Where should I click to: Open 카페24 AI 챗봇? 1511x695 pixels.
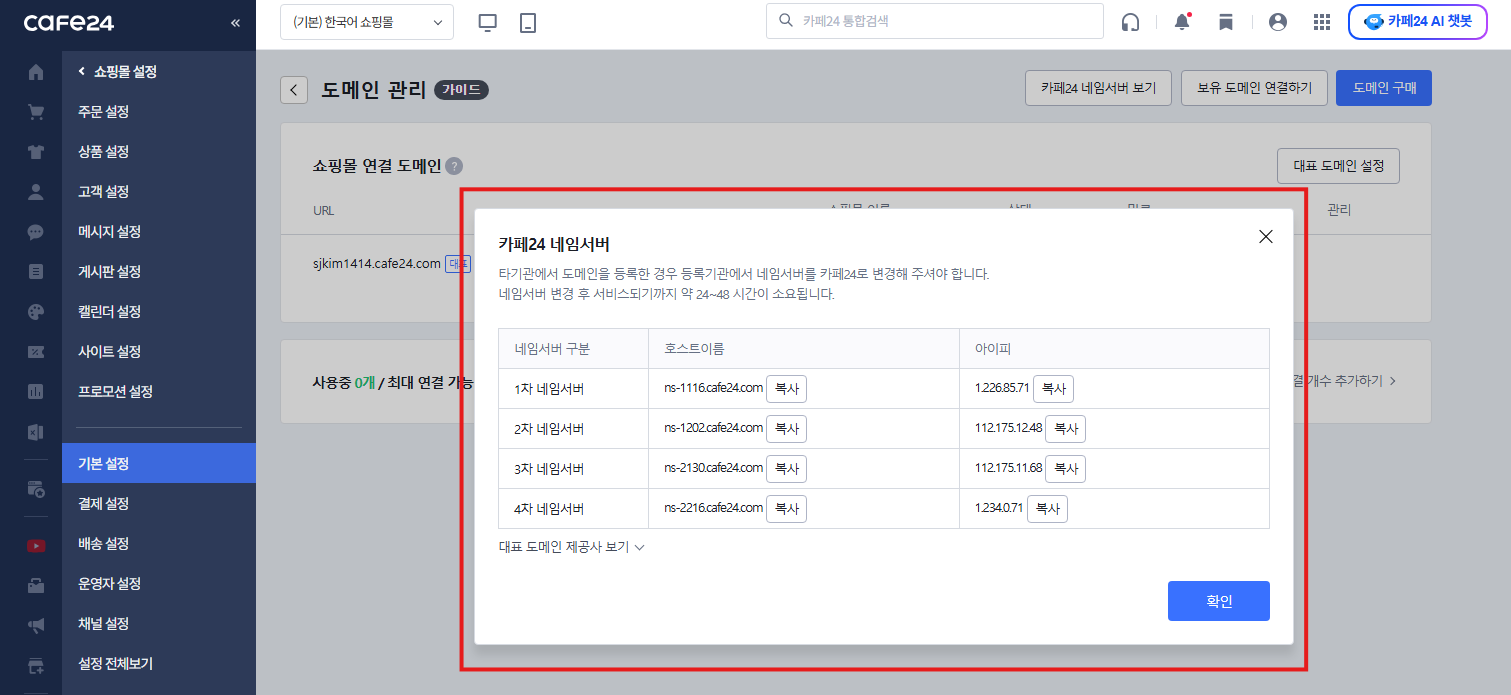click(x=1416, y=22)
